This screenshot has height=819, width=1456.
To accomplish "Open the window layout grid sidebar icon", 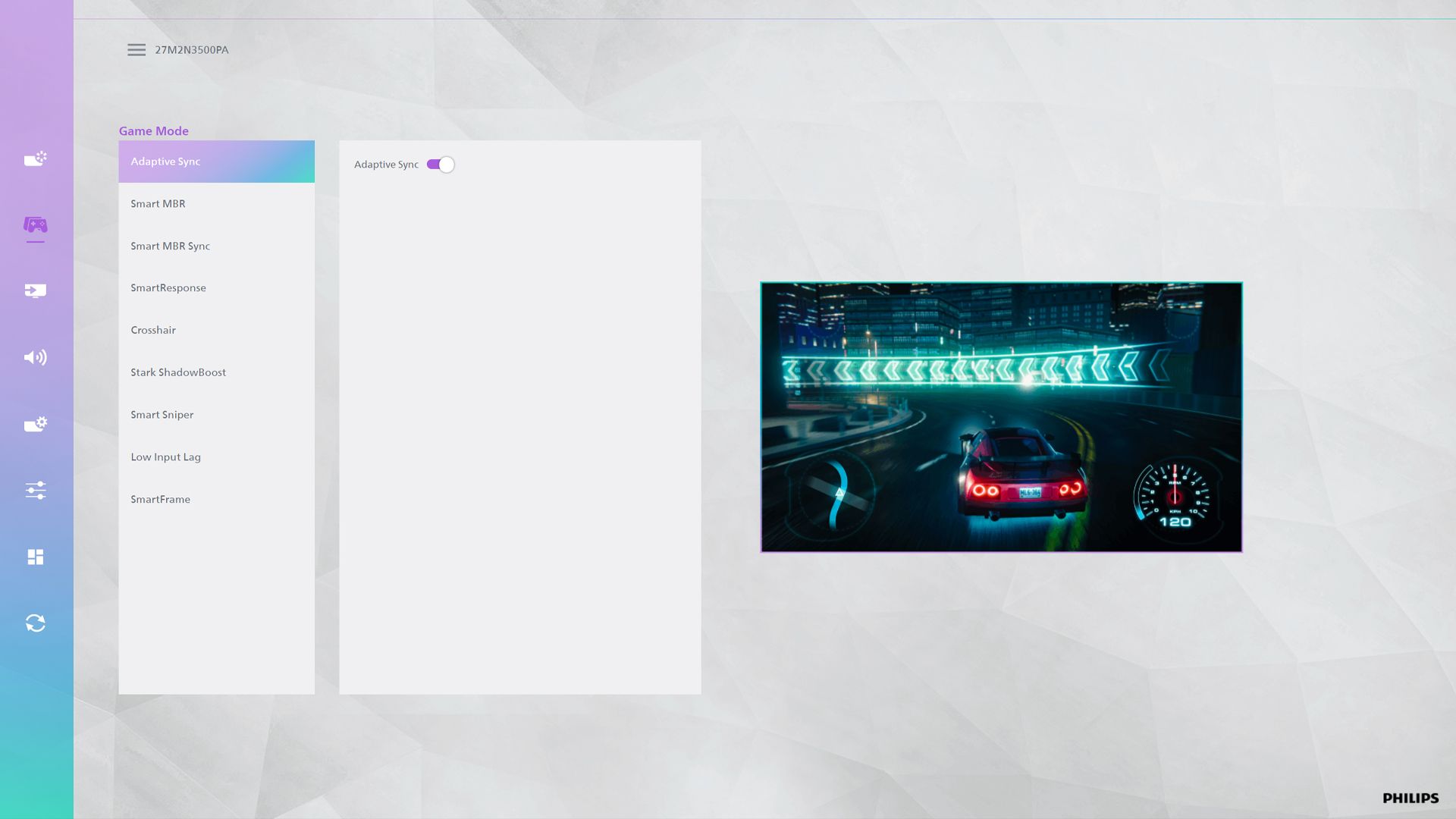I will click(x=36, y=557).
